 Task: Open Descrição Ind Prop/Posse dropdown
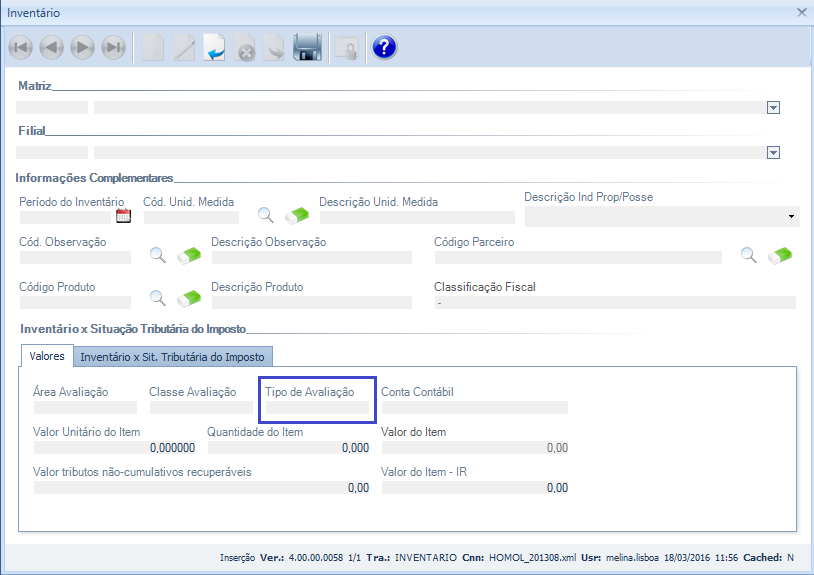791,216
